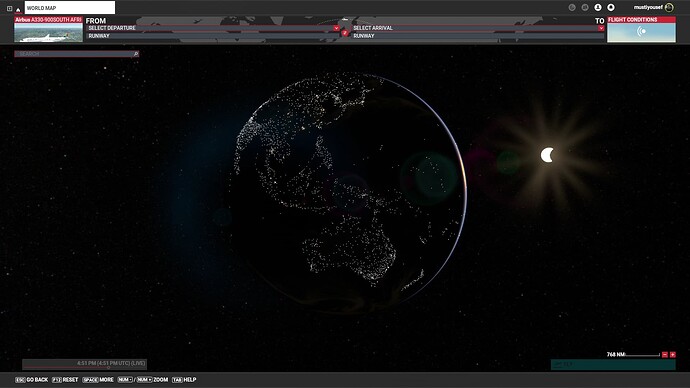Click the time of day live slider
Viewport: 690px width, 388px height.
click(84, 364)
